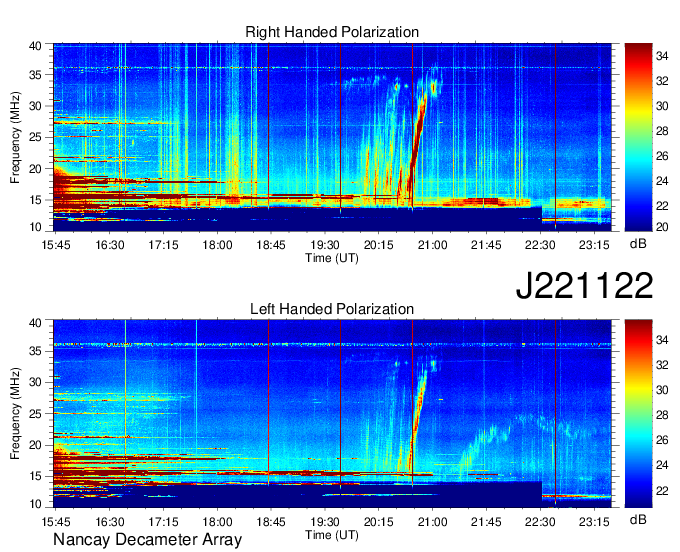Click the 26 dB value on the bottom color bar
Screen dimensions: 680x552
click(662, 440)
